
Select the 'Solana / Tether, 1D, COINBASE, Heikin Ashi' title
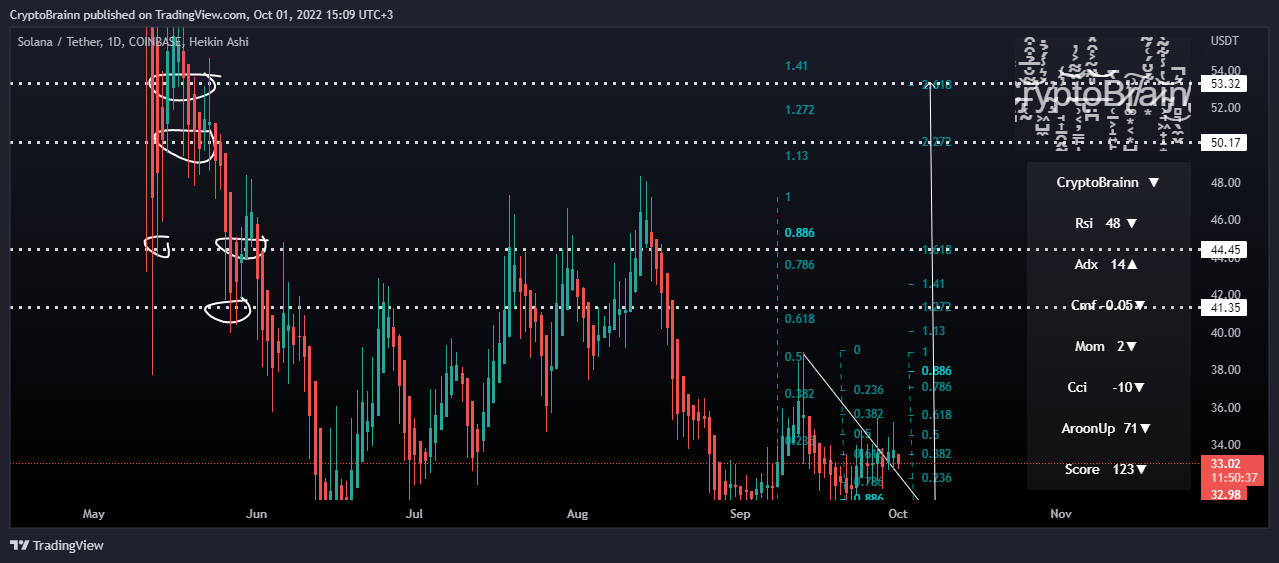(133, 42)
